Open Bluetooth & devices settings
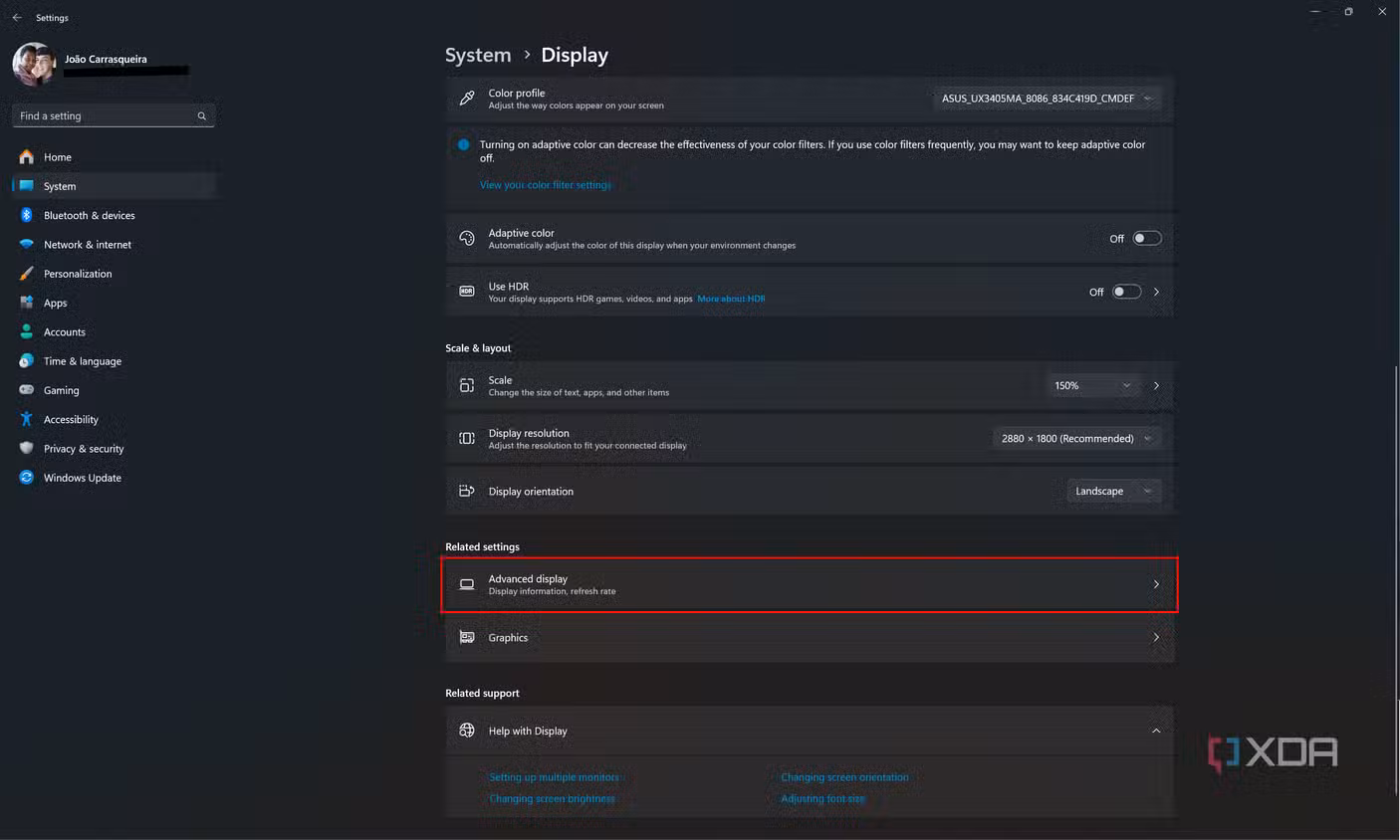 [x=115, y=215]
